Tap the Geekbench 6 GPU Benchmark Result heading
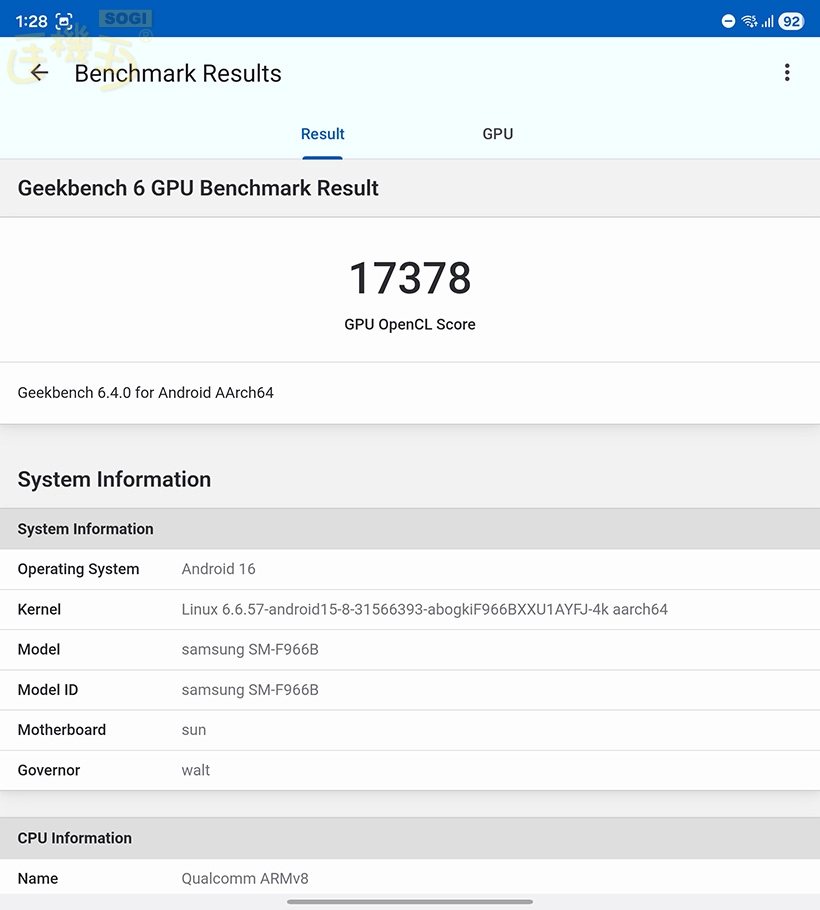The width and height of the screenshot is (820, 910). pos(198,188)
